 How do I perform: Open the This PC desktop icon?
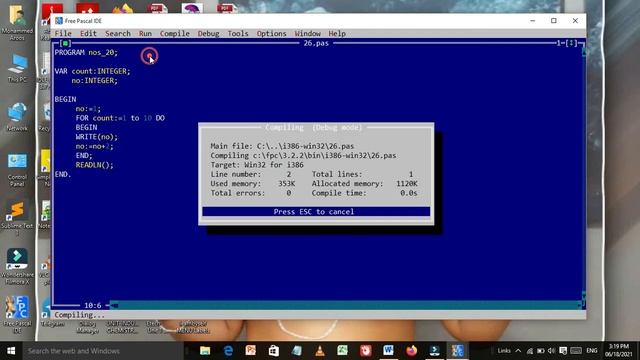coord(17,68)
